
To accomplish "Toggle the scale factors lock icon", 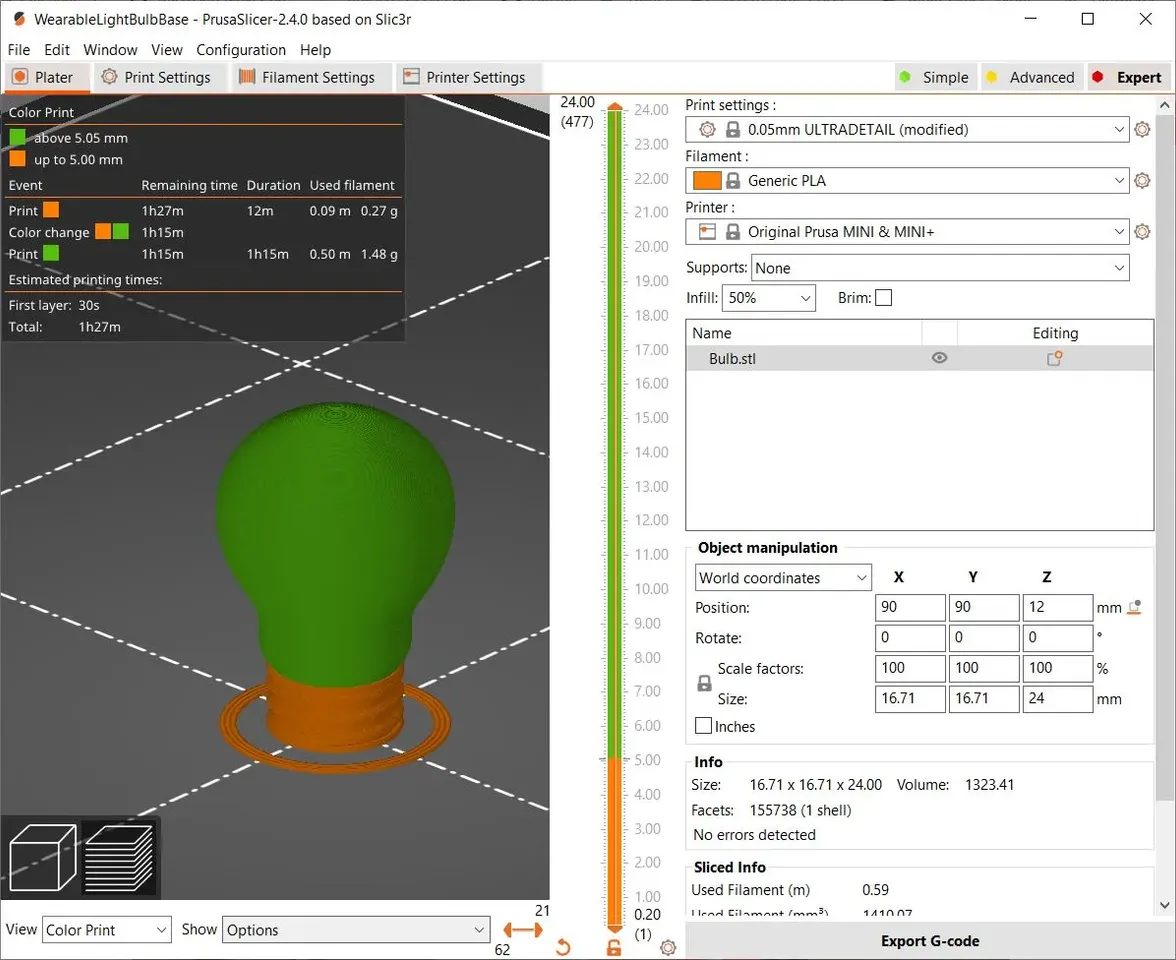I will 704,683.
